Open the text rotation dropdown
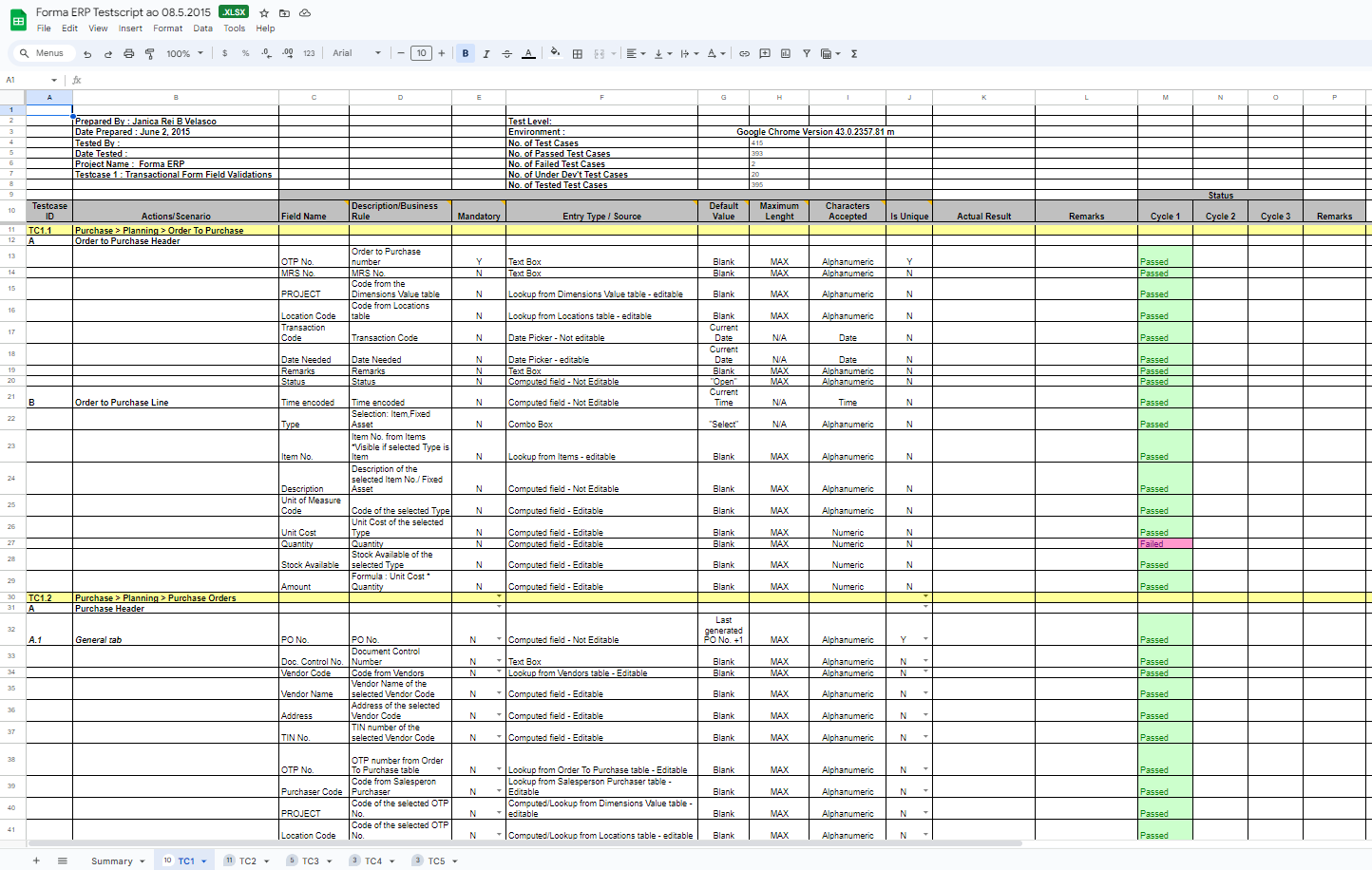 [x=716, y=54]
